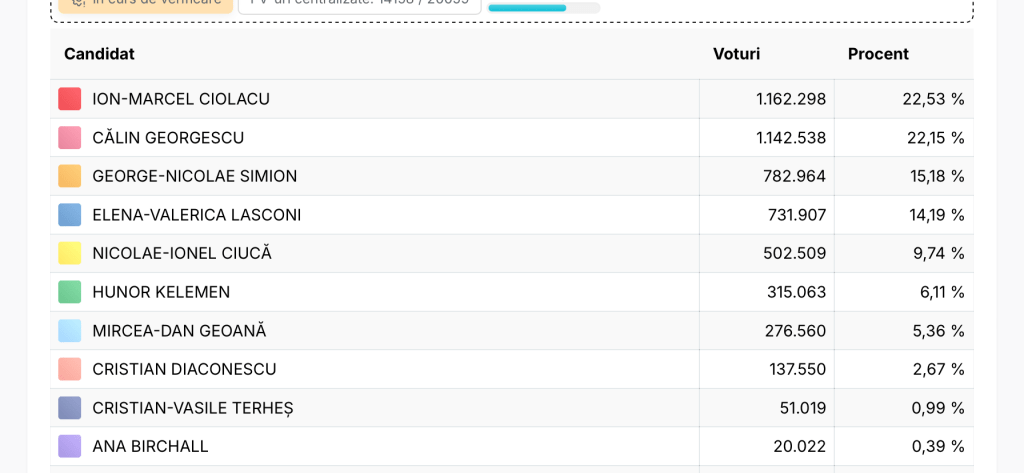Select the yellow swatch for Nicolae-Ionel Ciucă
Image resolution: width=1024 pixels, height=473 pixels.
69,253
